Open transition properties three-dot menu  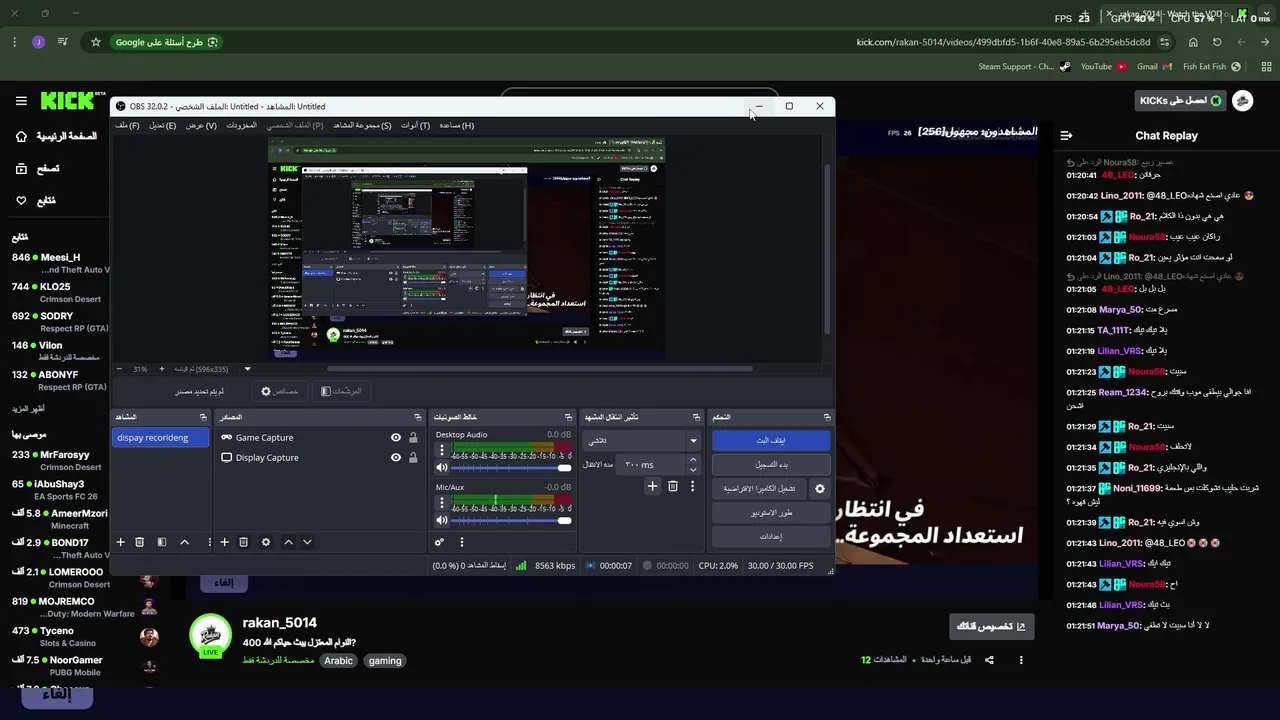(x=692, y=486)
